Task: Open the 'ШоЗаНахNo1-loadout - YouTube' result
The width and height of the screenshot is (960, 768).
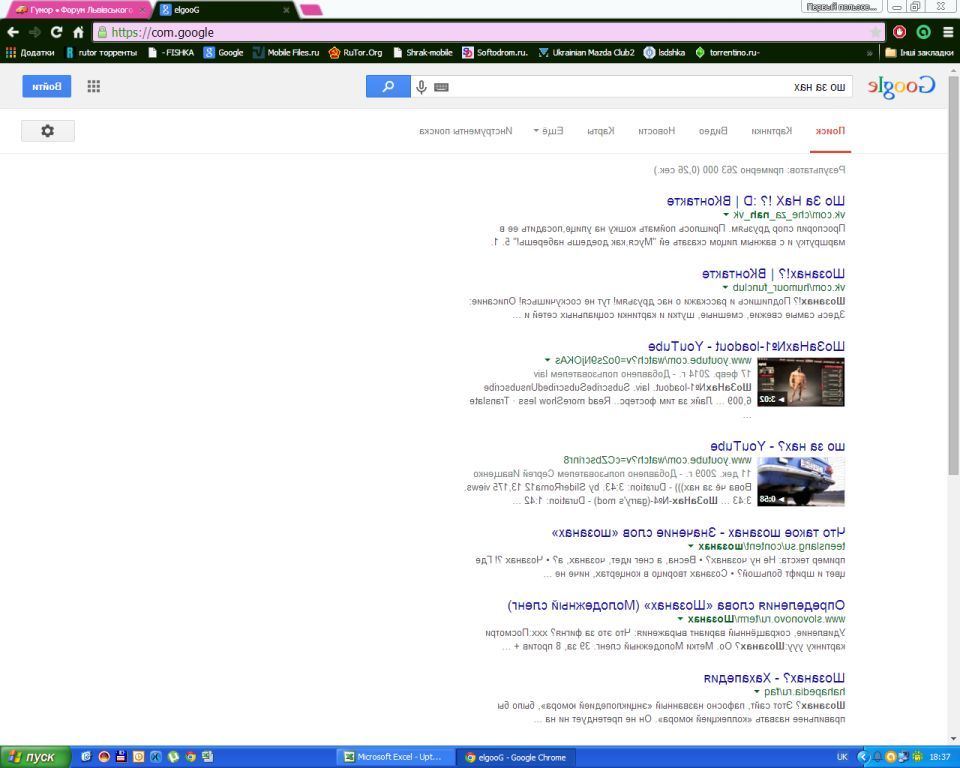Action: point(746,347)
